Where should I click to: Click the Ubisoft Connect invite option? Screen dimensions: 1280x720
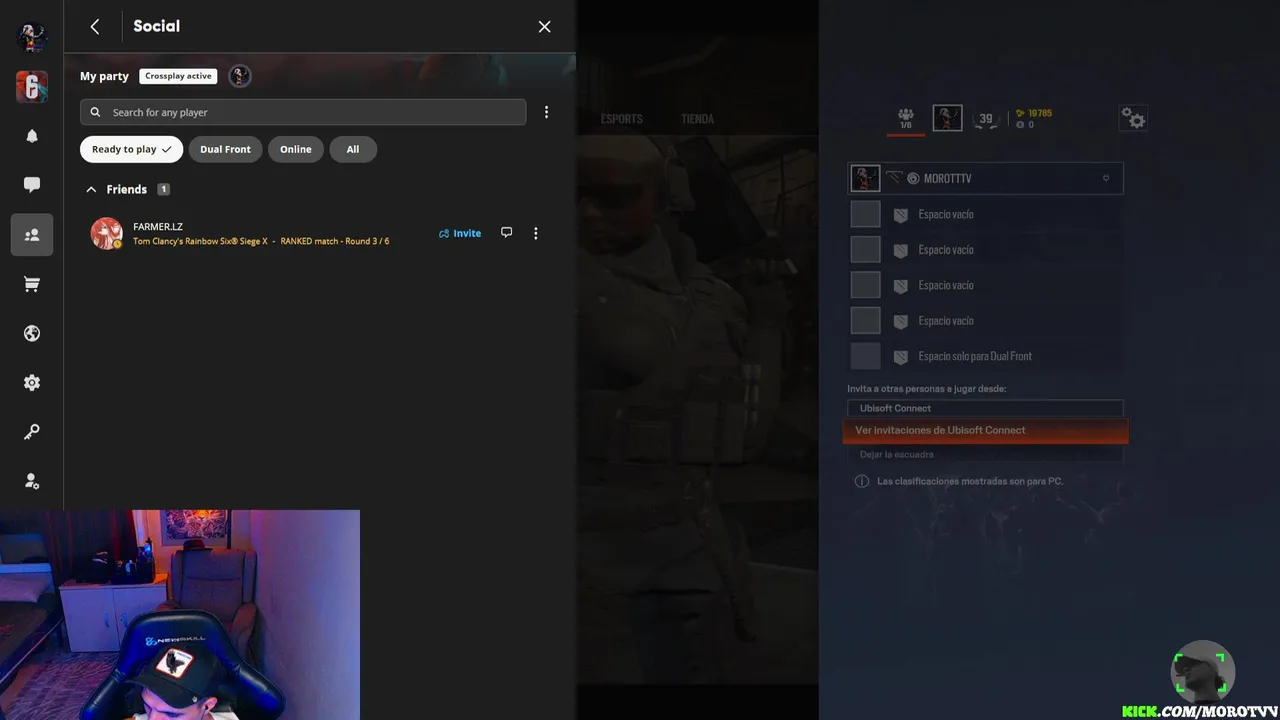986,408
